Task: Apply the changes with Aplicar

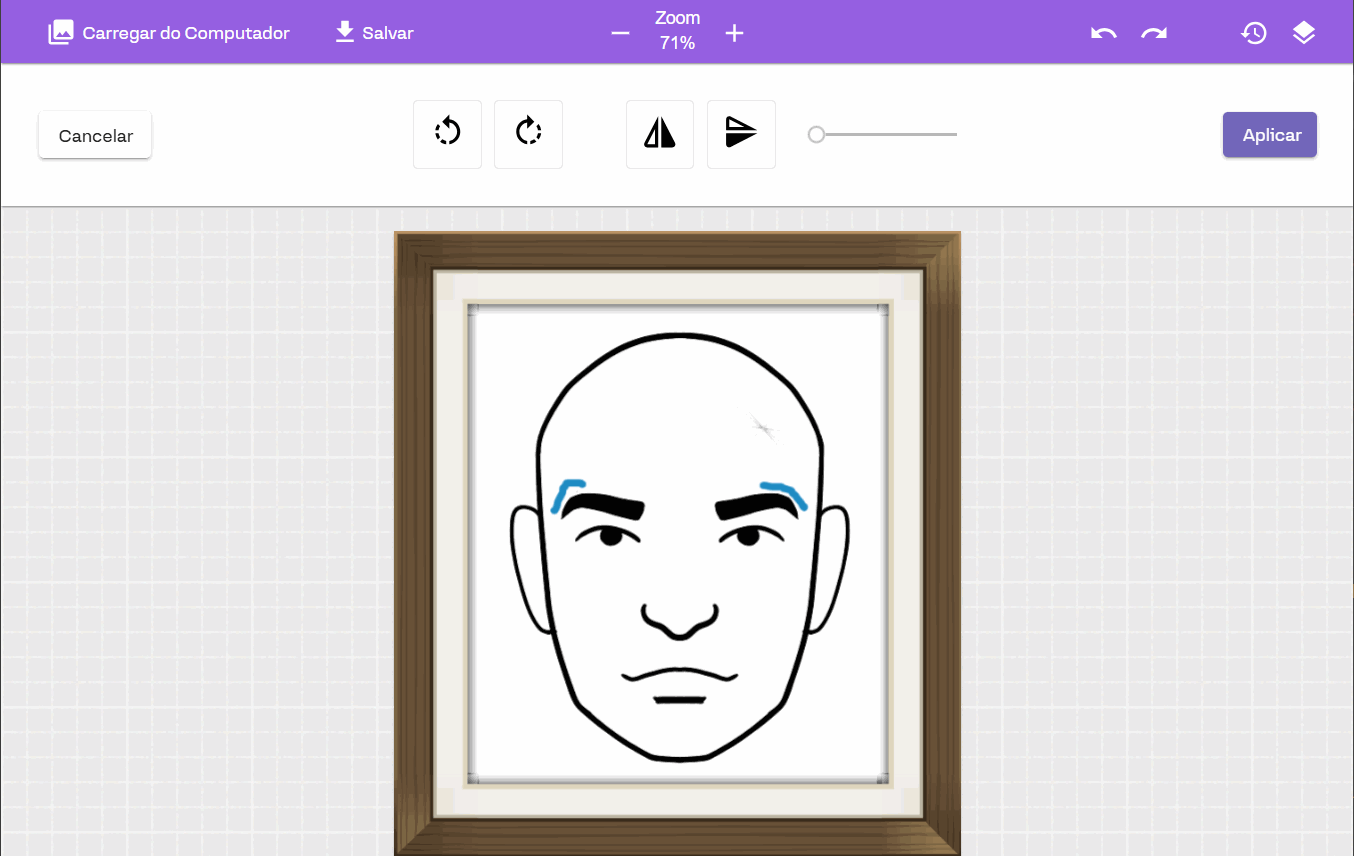Action: pyautogui.click(x=1269, y=135)
